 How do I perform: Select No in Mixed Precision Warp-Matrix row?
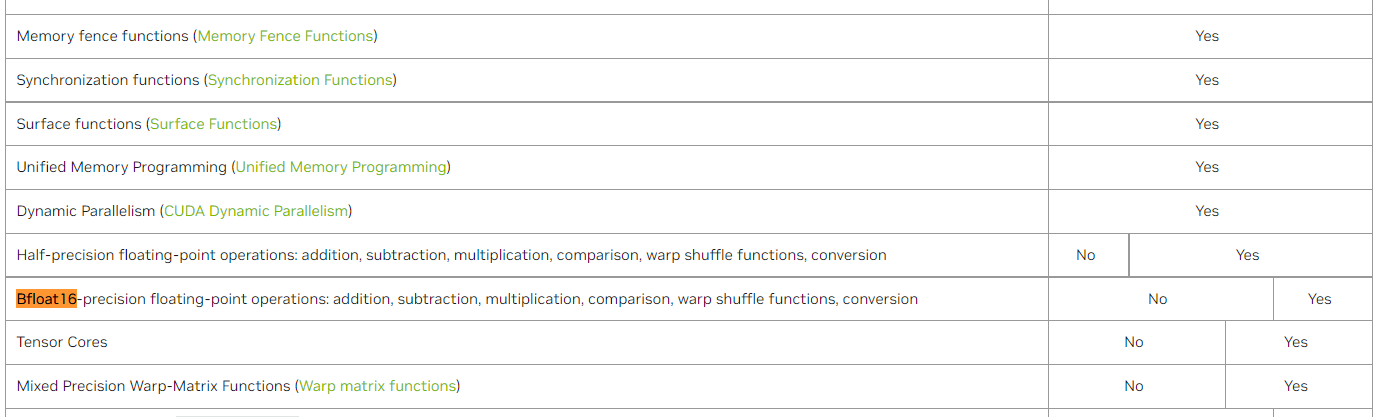click(x=1133, y=386)
